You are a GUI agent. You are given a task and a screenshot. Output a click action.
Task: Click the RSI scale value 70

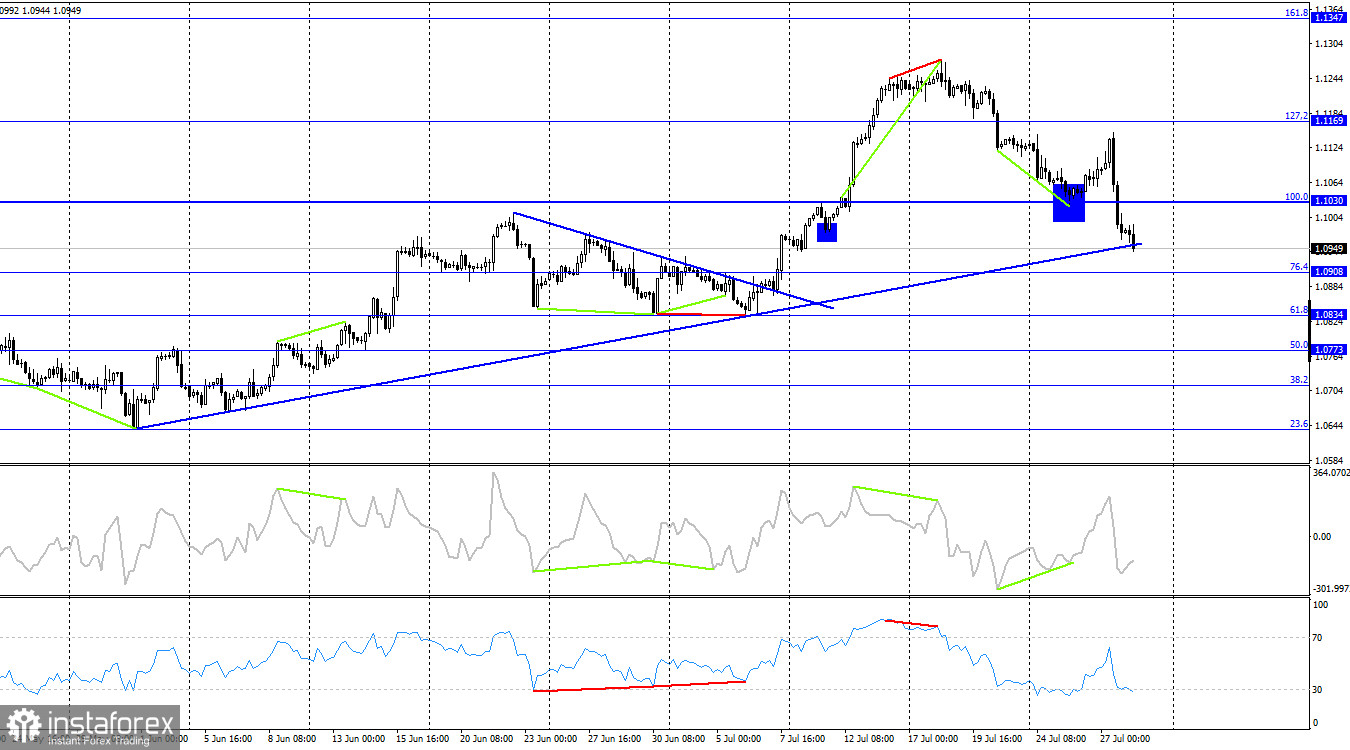[x=1319, y=638]
